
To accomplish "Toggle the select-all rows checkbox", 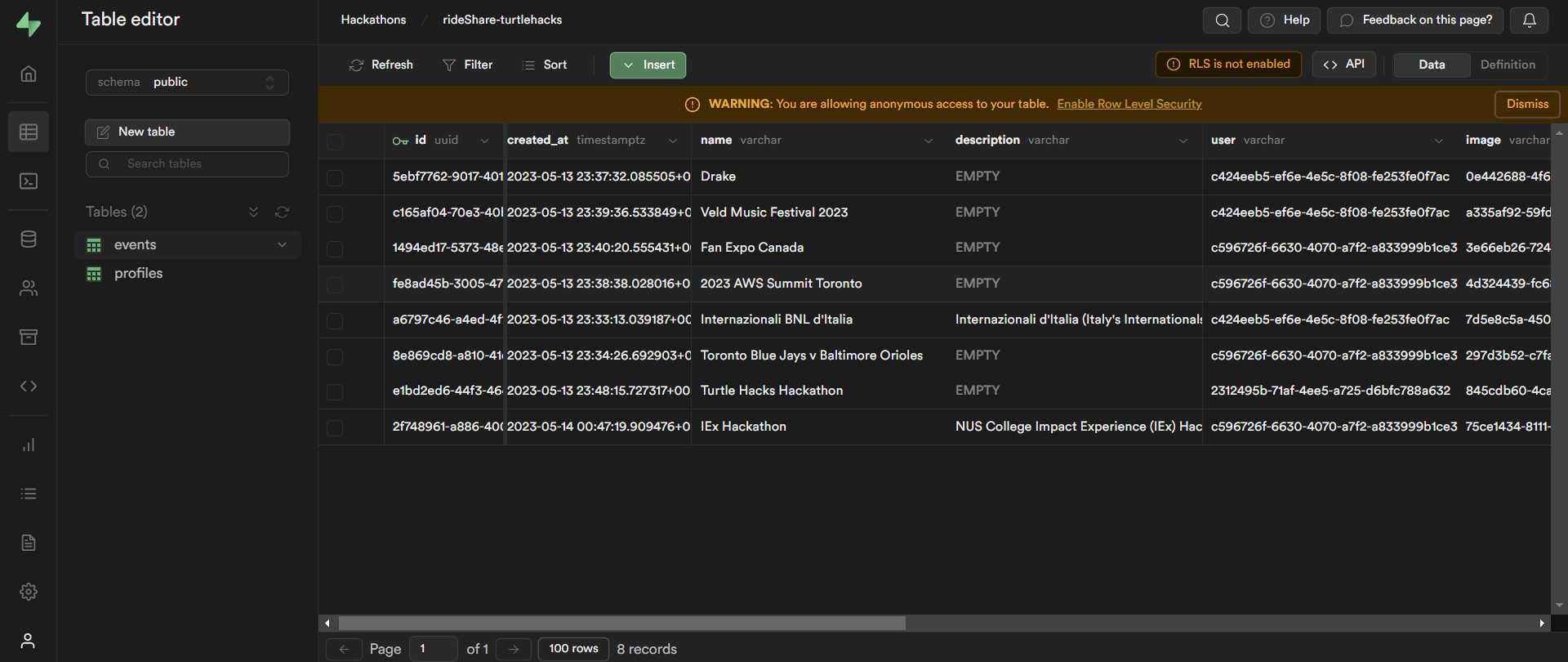I will click(x=335, y=142).
